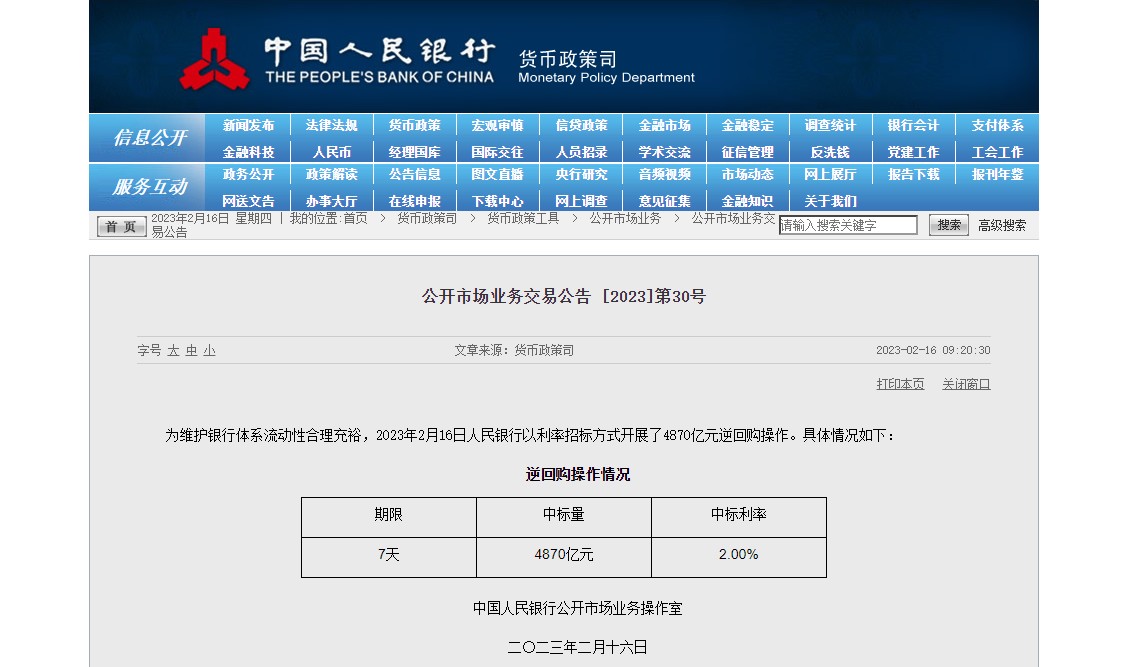Open the 报告下载 menu item
Viewport: 1131px width, 667px height.
coord(914,175)
